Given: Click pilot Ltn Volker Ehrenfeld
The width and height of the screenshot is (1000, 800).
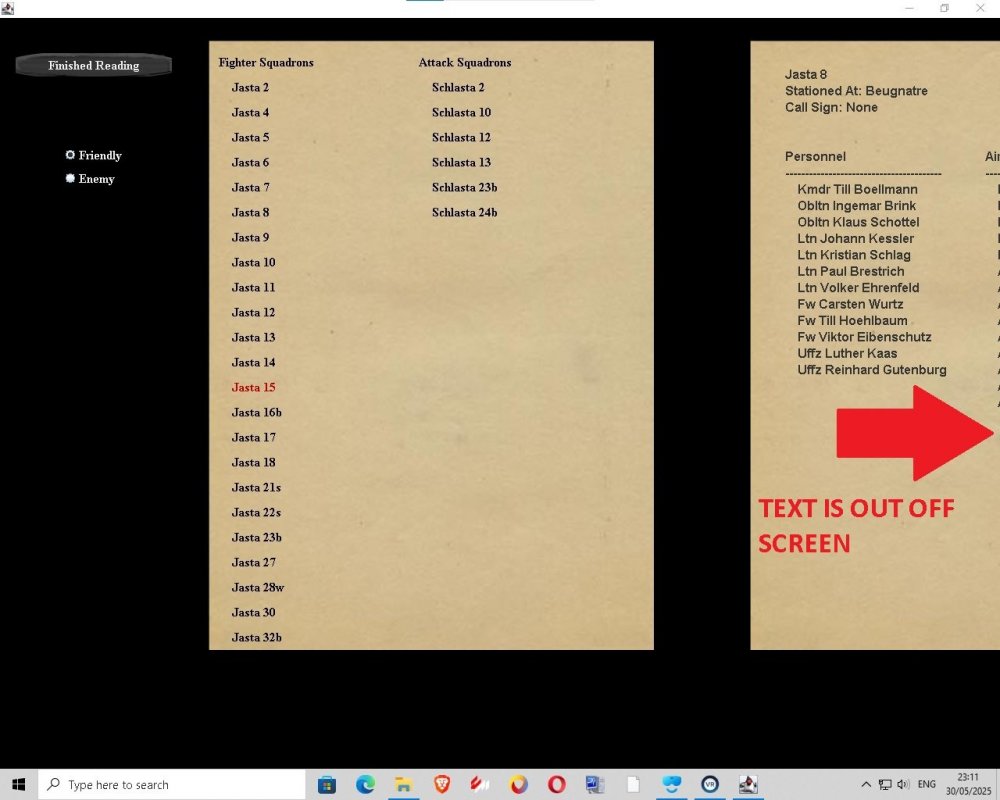Looking at the screenshot, I should [858, 288].
